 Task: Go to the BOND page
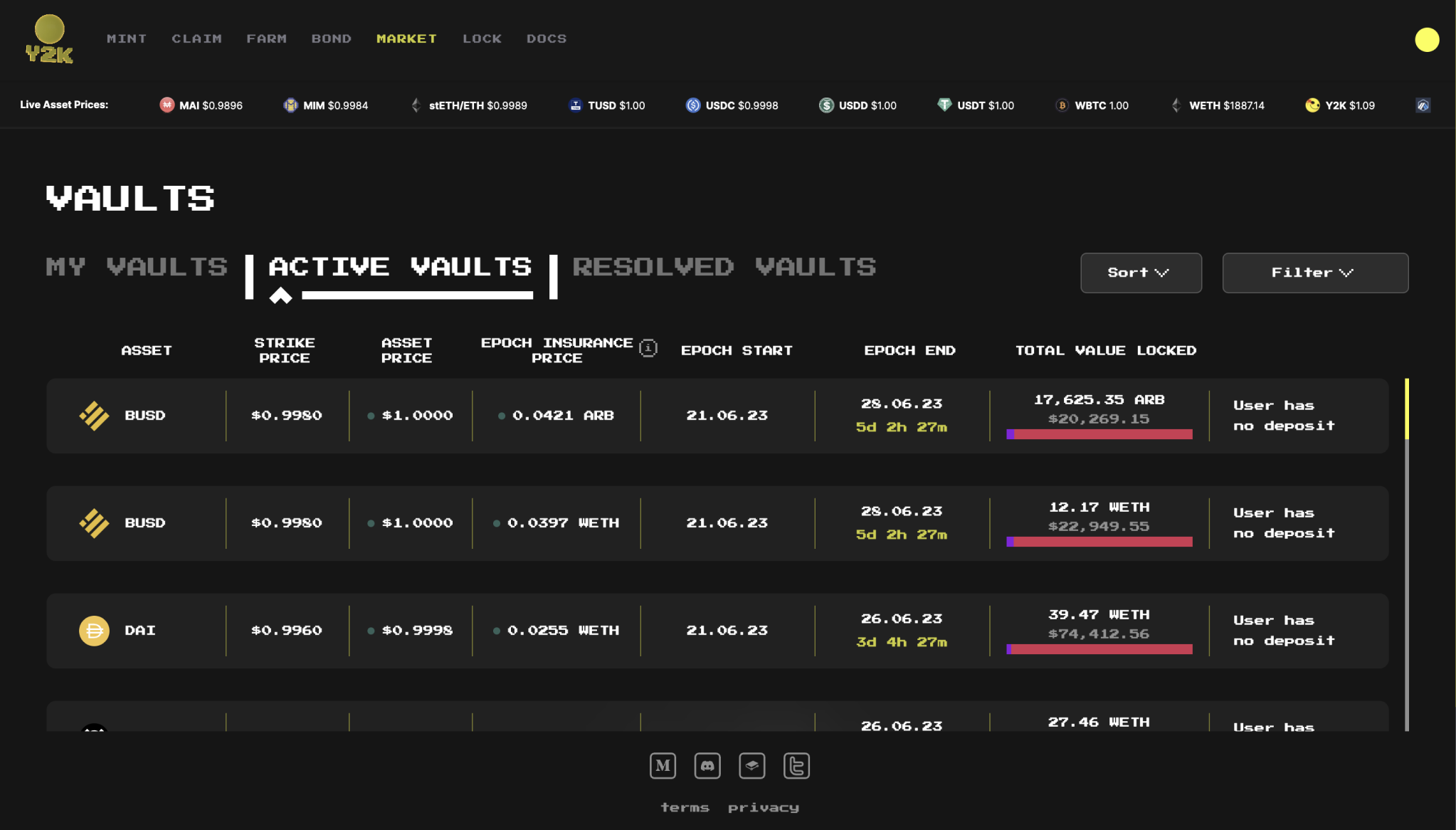331,38
